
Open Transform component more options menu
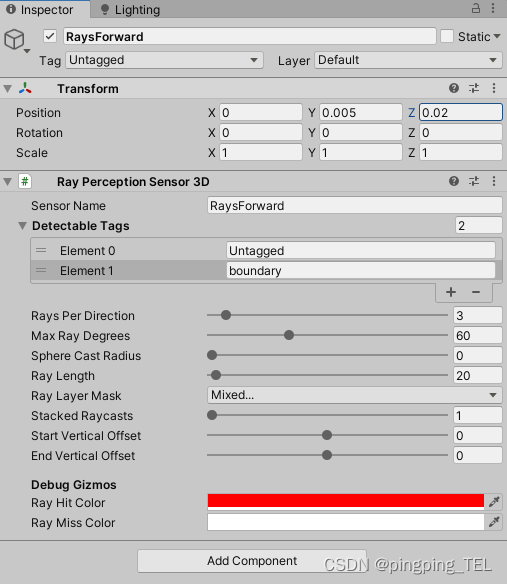pos(494,88)
